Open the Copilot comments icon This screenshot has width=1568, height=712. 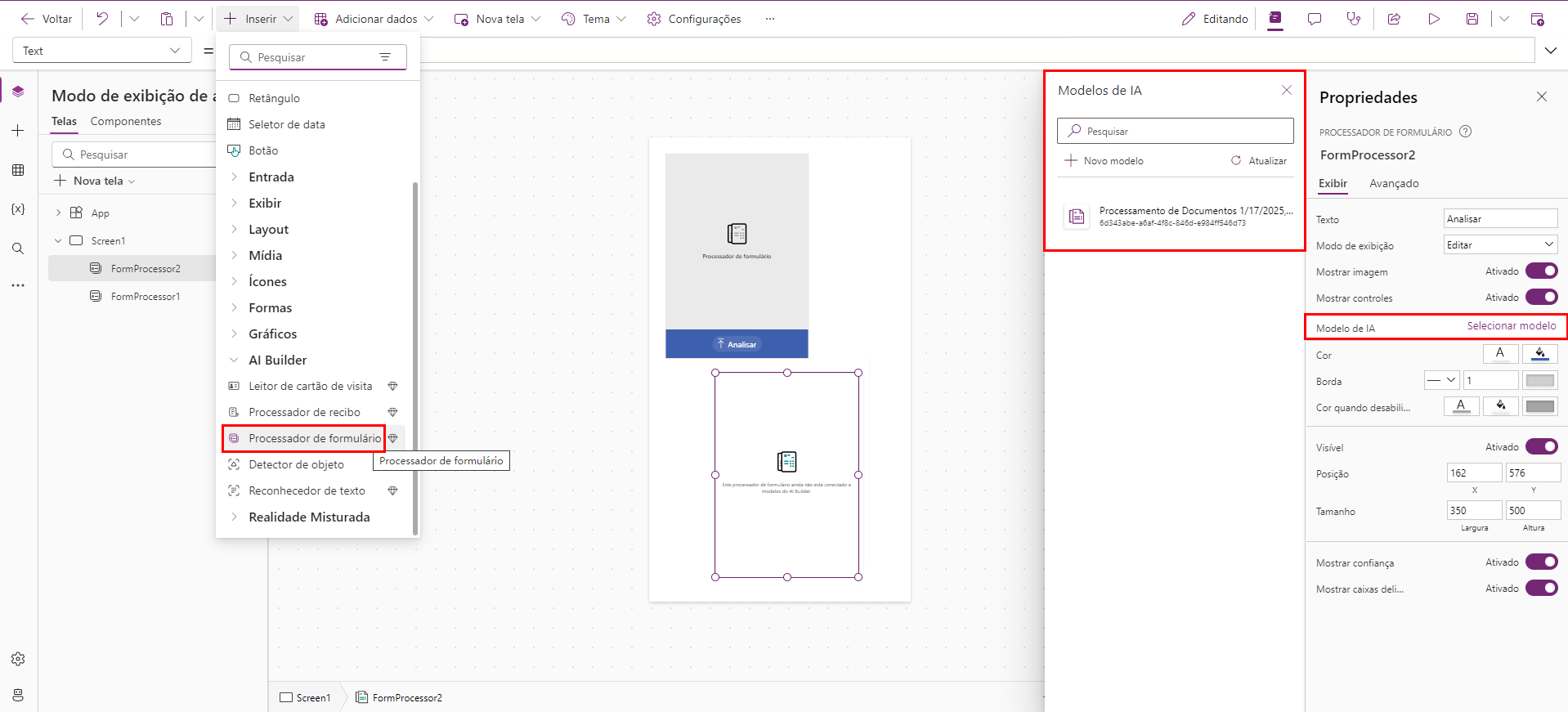point(1315,19)
